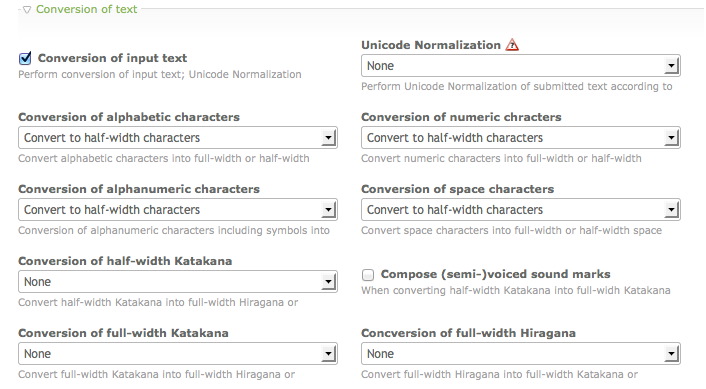Screen dimensions: 706x389
Task: Click arrow button of alphabetic characters select
Action: point(328,138)
